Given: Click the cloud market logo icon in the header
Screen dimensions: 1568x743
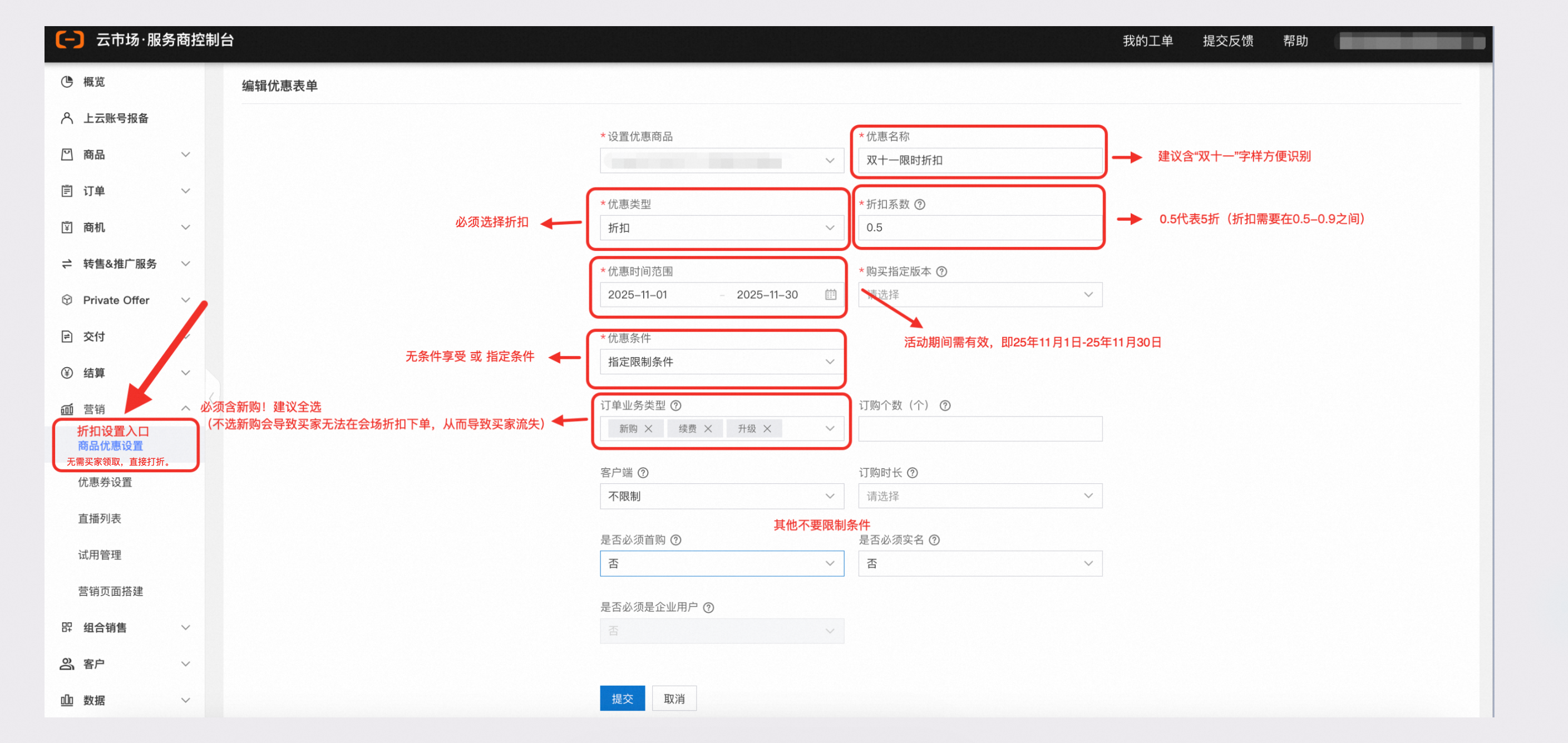Looking at the screenshot, I should coord(70,40).
